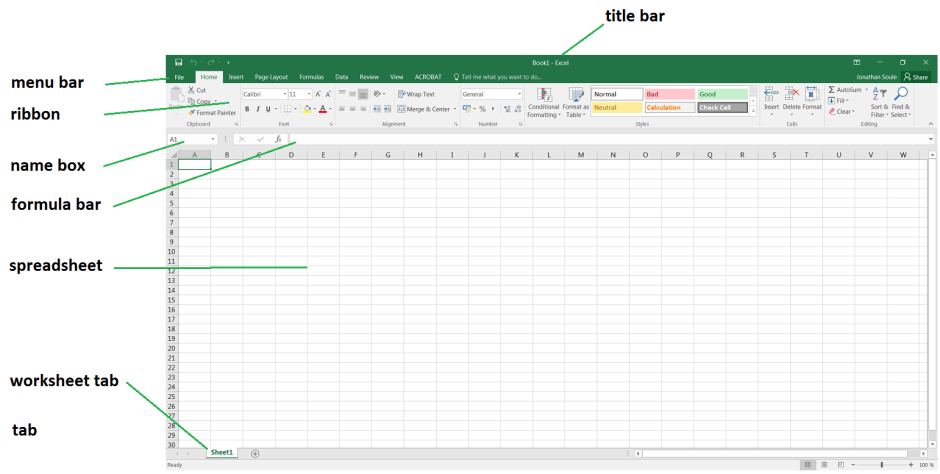The image size is (940, 474).
Task: Toggle Align Right horizontal alignment
Action: pos(363,109)
